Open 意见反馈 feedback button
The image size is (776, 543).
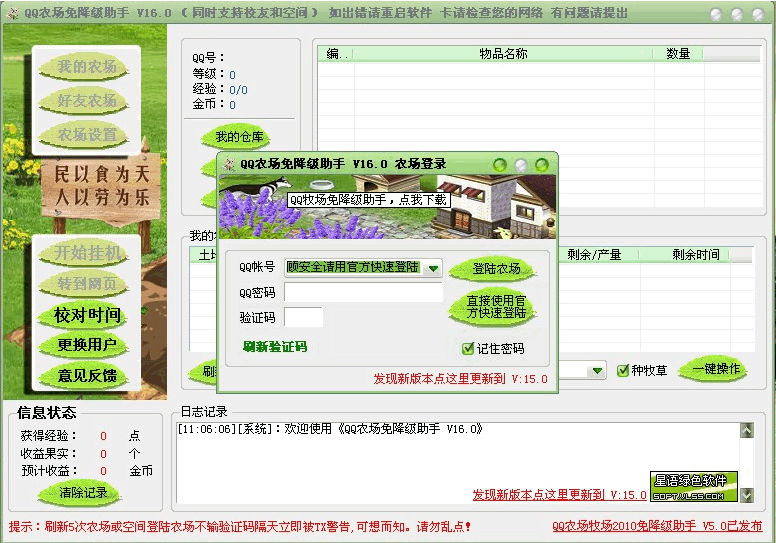point(85,376)
